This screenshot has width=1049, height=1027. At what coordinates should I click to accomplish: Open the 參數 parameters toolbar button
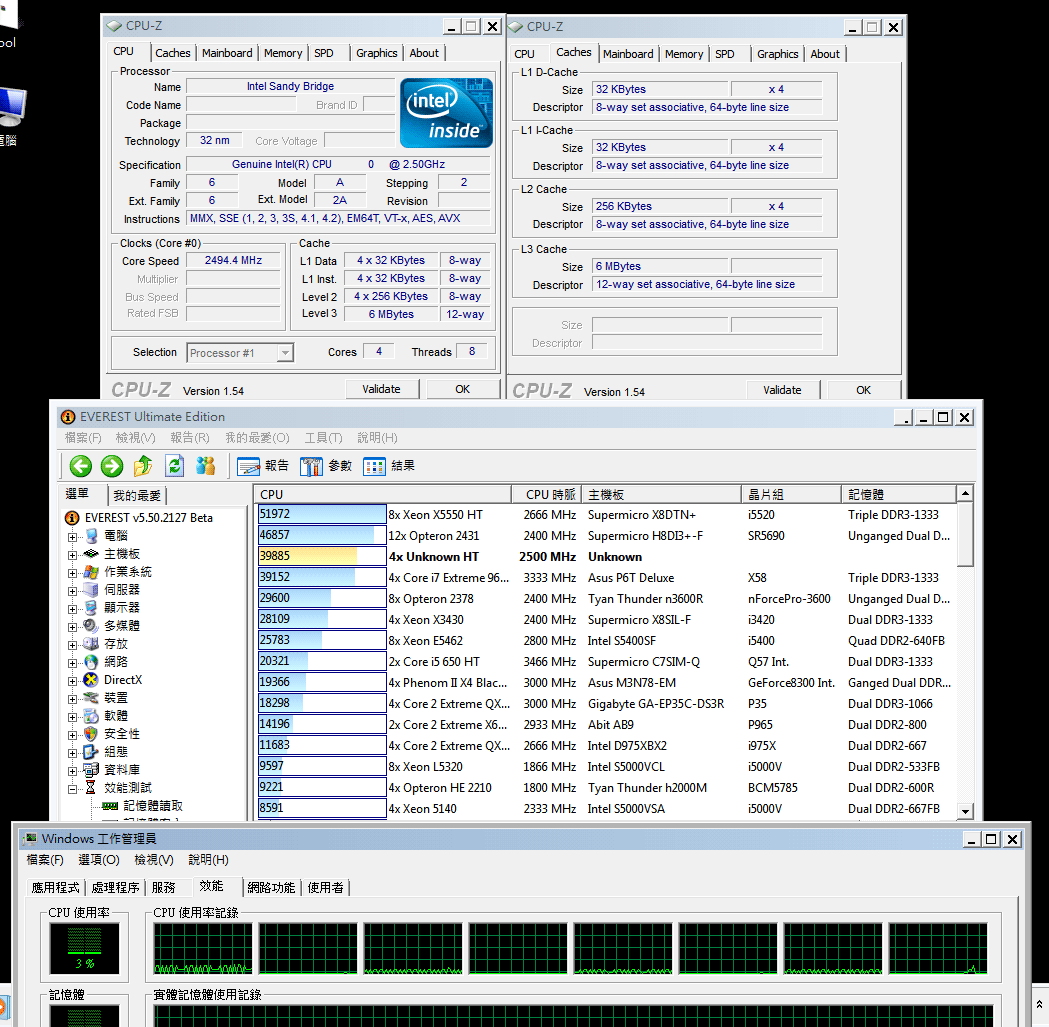coord(326,465)
